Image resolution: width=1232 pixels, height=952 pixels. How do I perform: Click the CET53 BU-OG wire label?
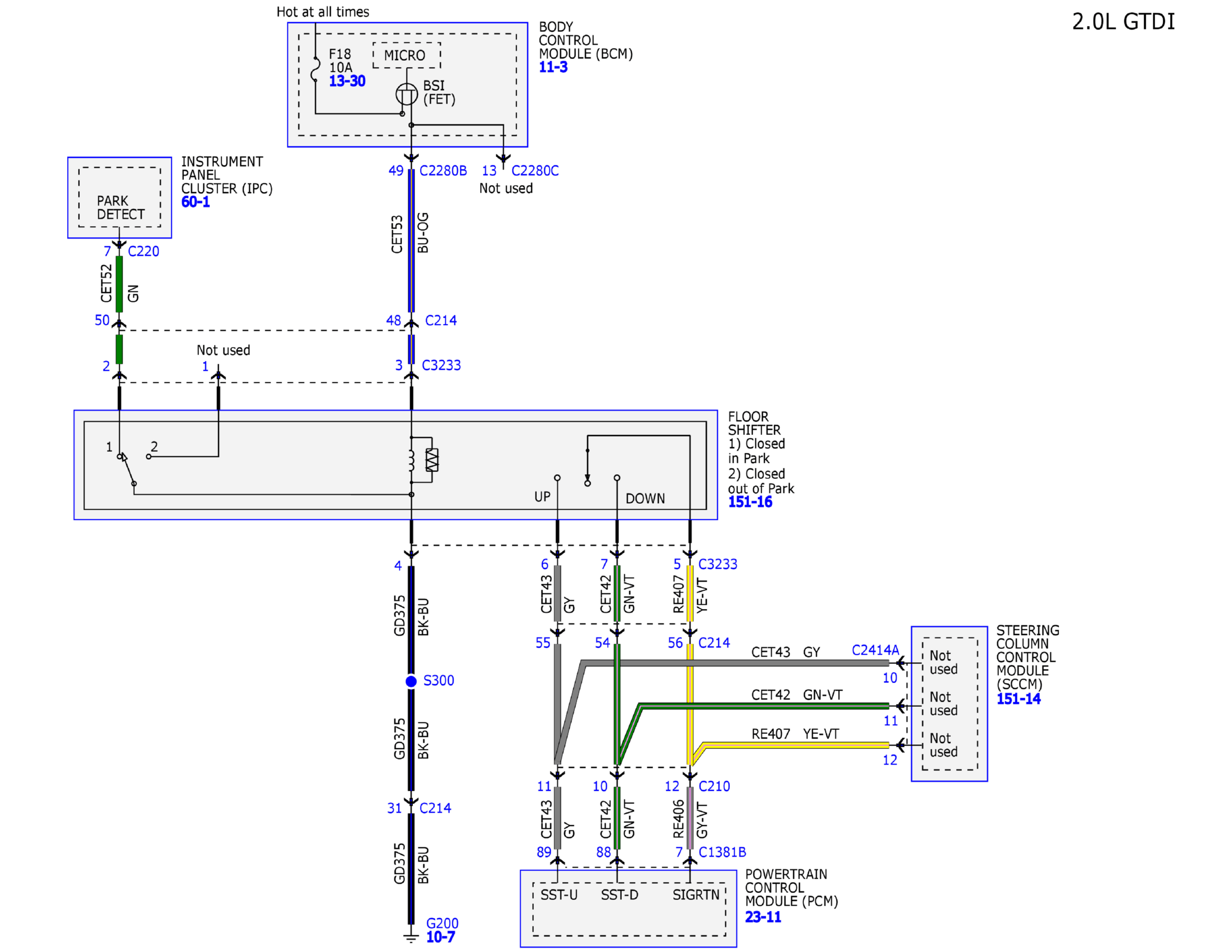(410, 233)
